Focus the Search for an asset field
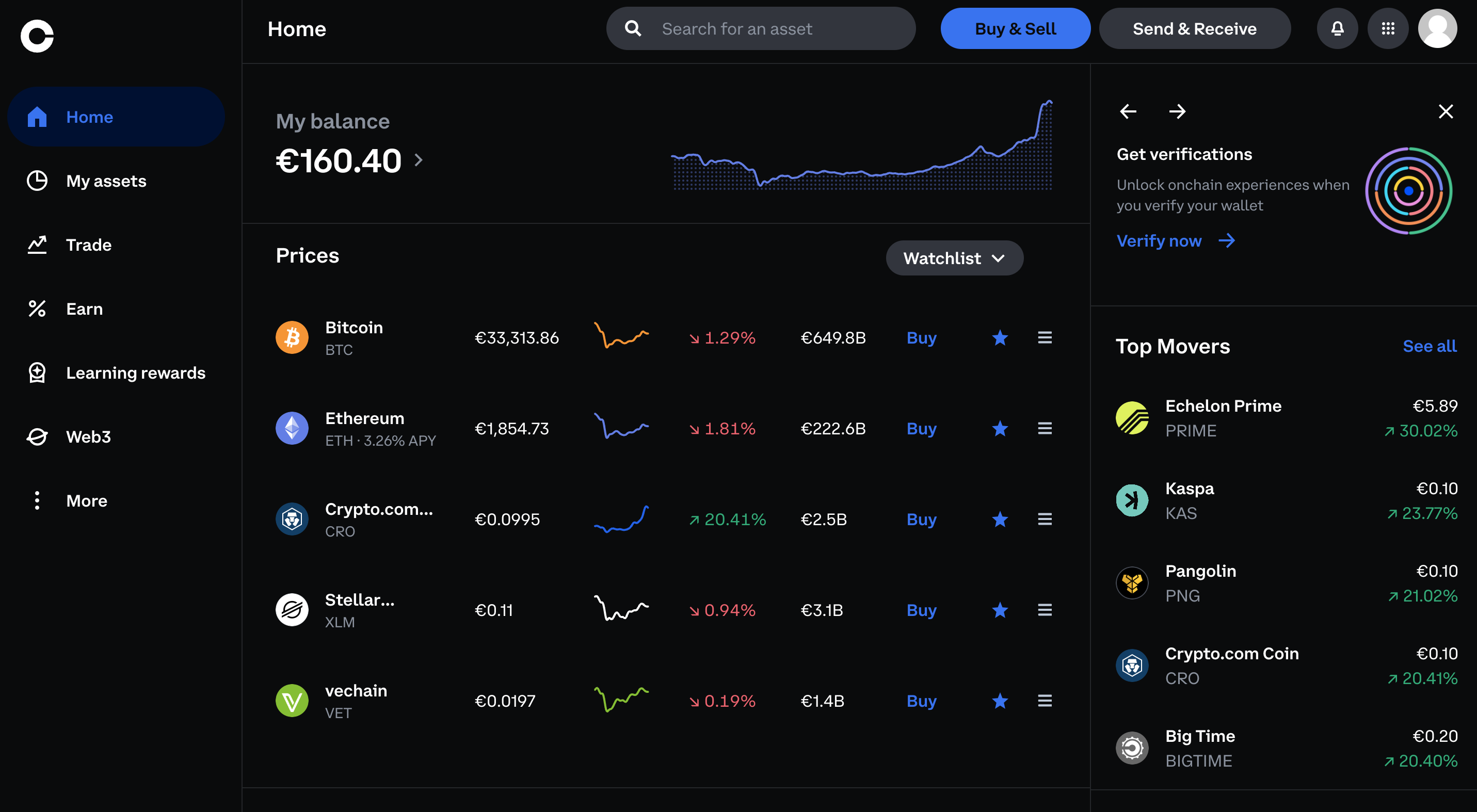Image resolution: width=1477 pixels, height=812 pixels. coord(761,29)
